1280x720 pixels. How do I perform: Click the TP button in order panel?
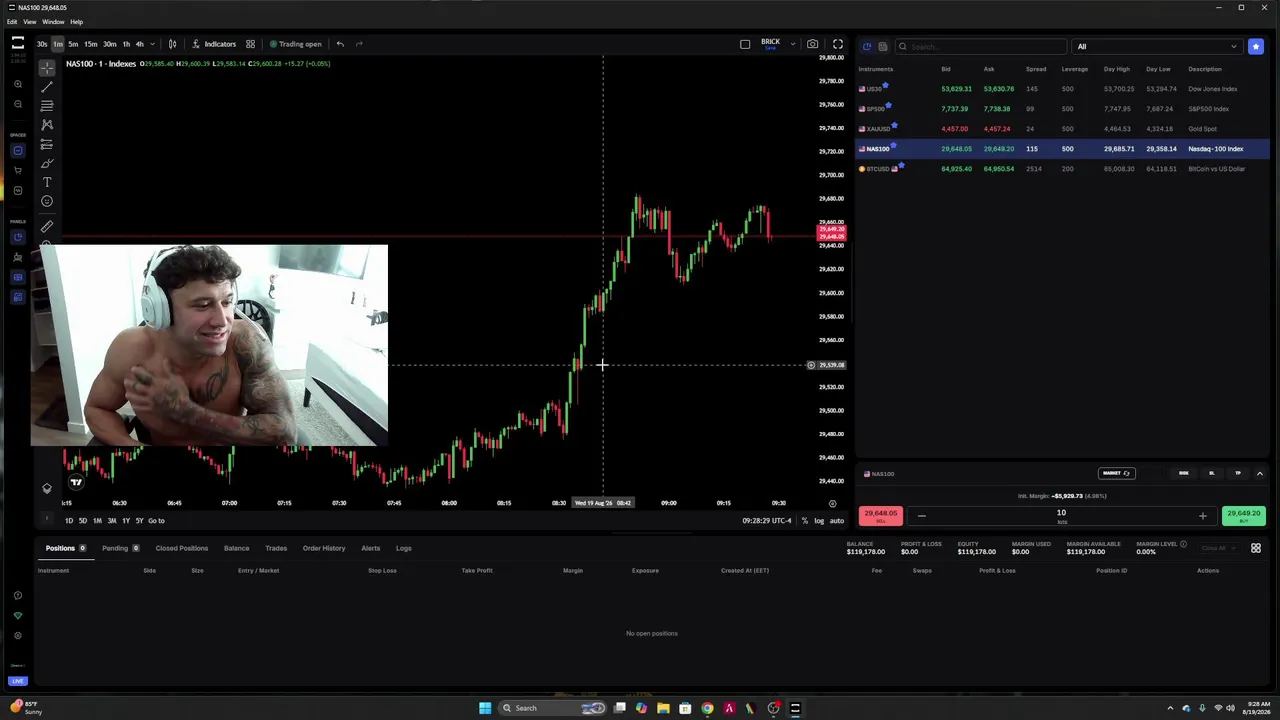[1238, 473]
